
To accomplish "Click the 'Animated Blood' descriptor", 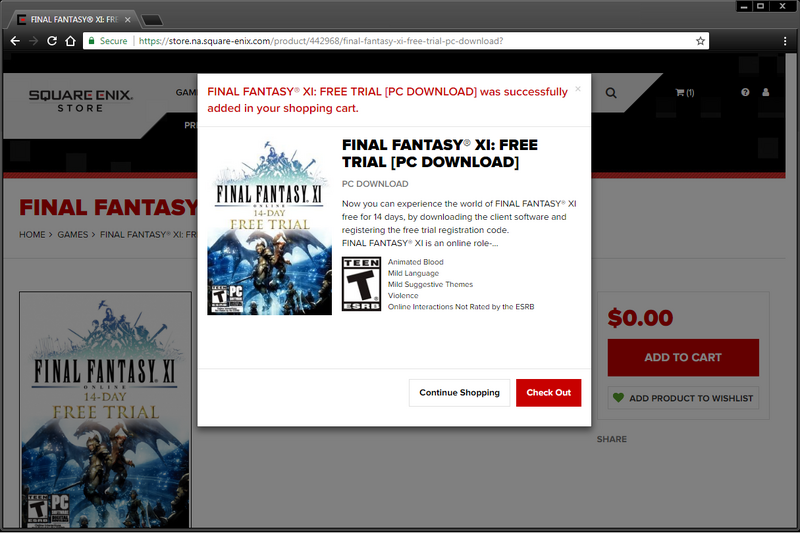I will tap(415, 262).
